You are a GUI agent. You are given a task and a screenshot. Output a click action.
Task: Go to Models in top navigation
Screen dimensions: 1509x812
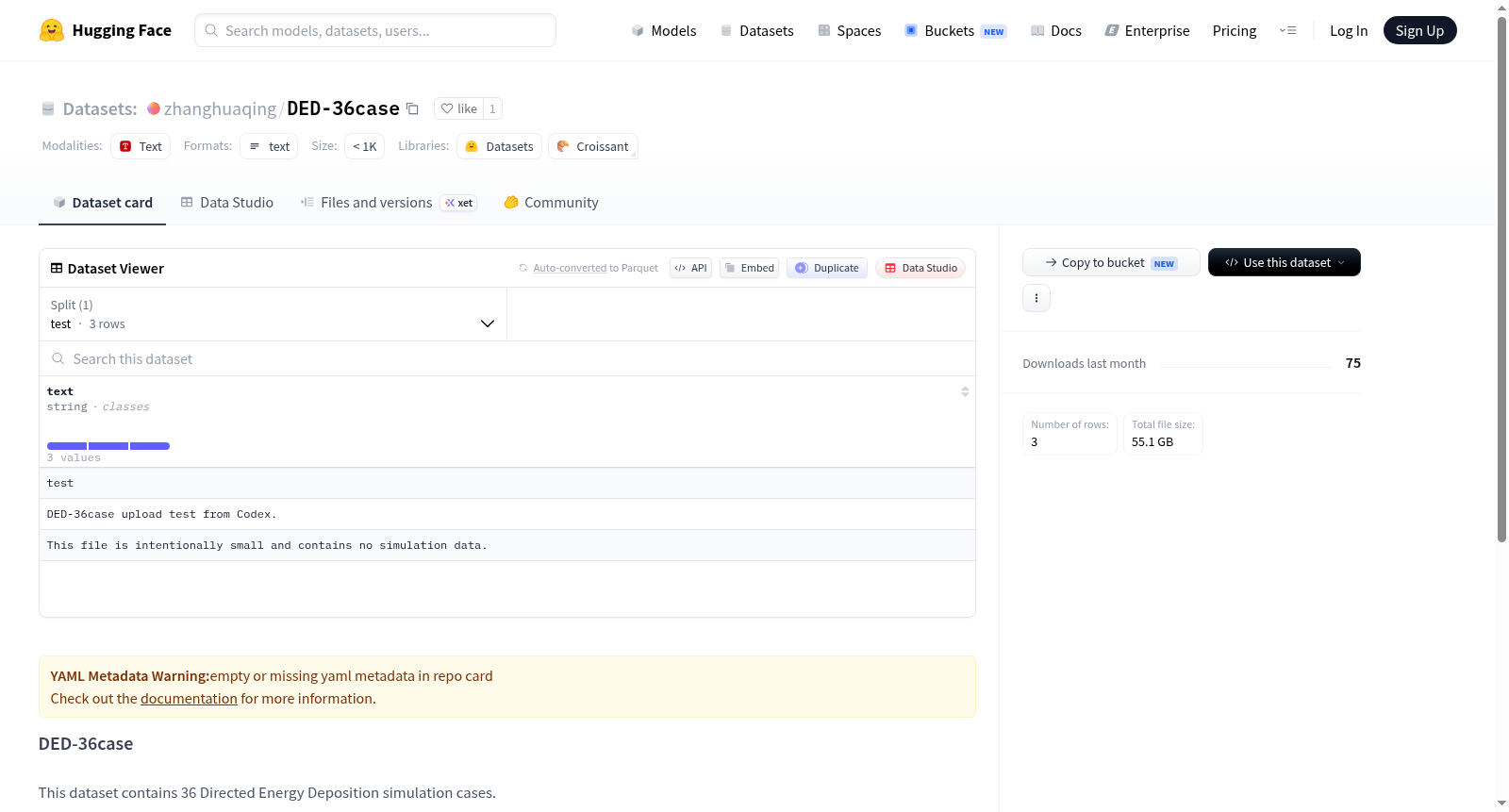tap(664, 30)
